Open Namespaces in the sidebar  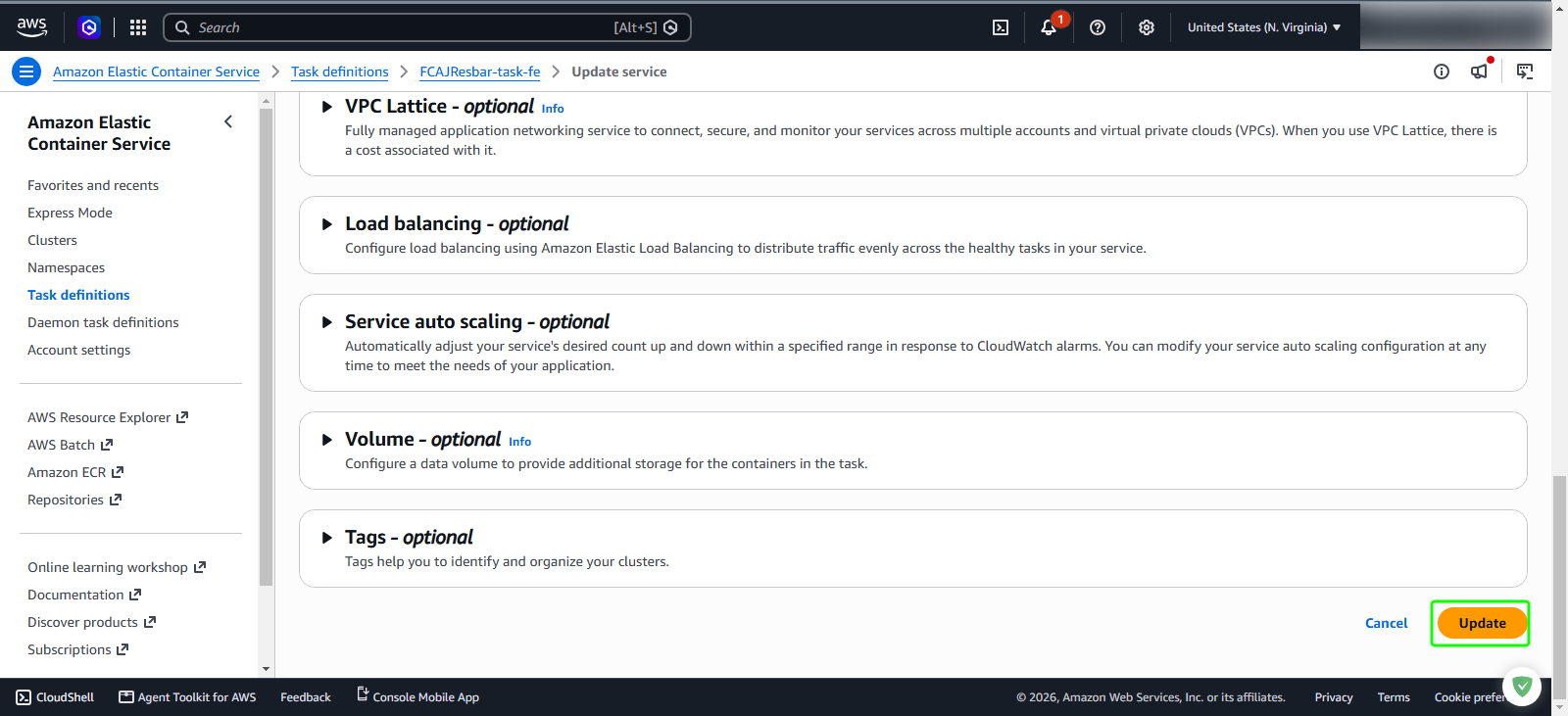[66, 267]
